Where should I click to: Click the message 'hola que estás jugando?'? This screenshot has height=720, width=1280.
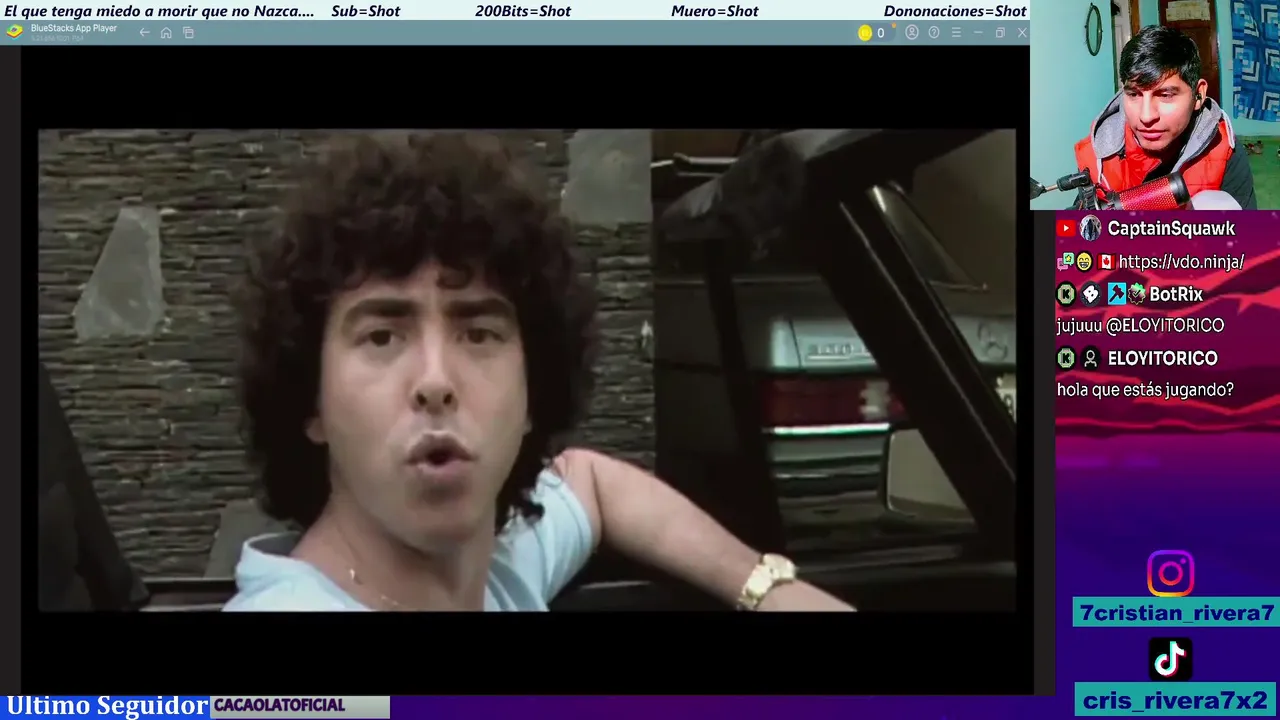(1145, 390)
